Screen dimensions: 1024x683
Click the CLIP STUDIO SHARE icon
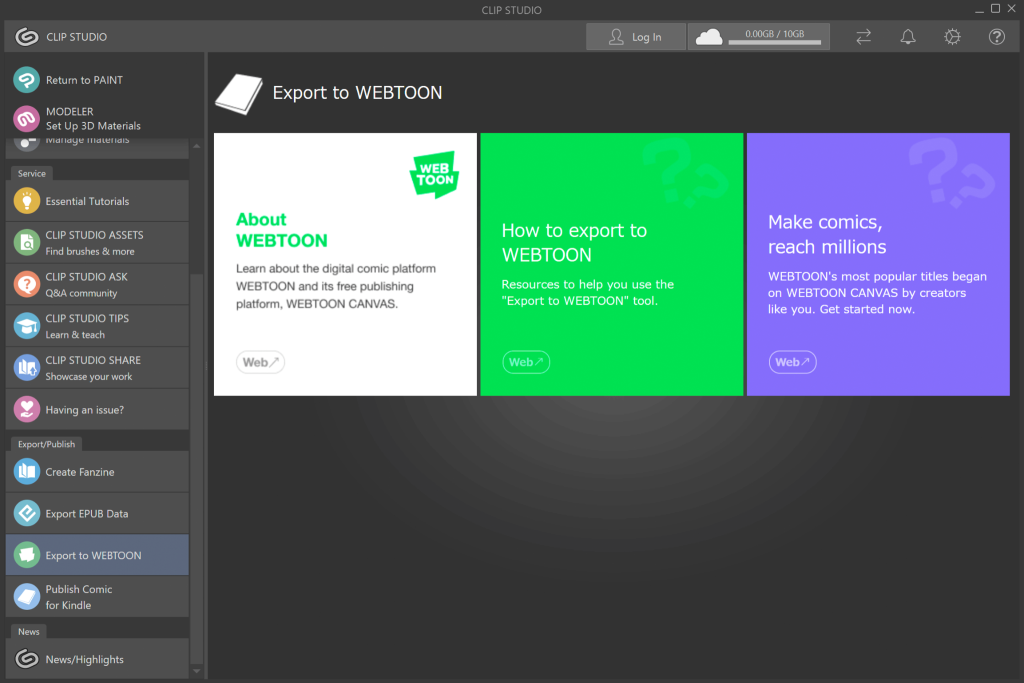[x=27, y=368]
